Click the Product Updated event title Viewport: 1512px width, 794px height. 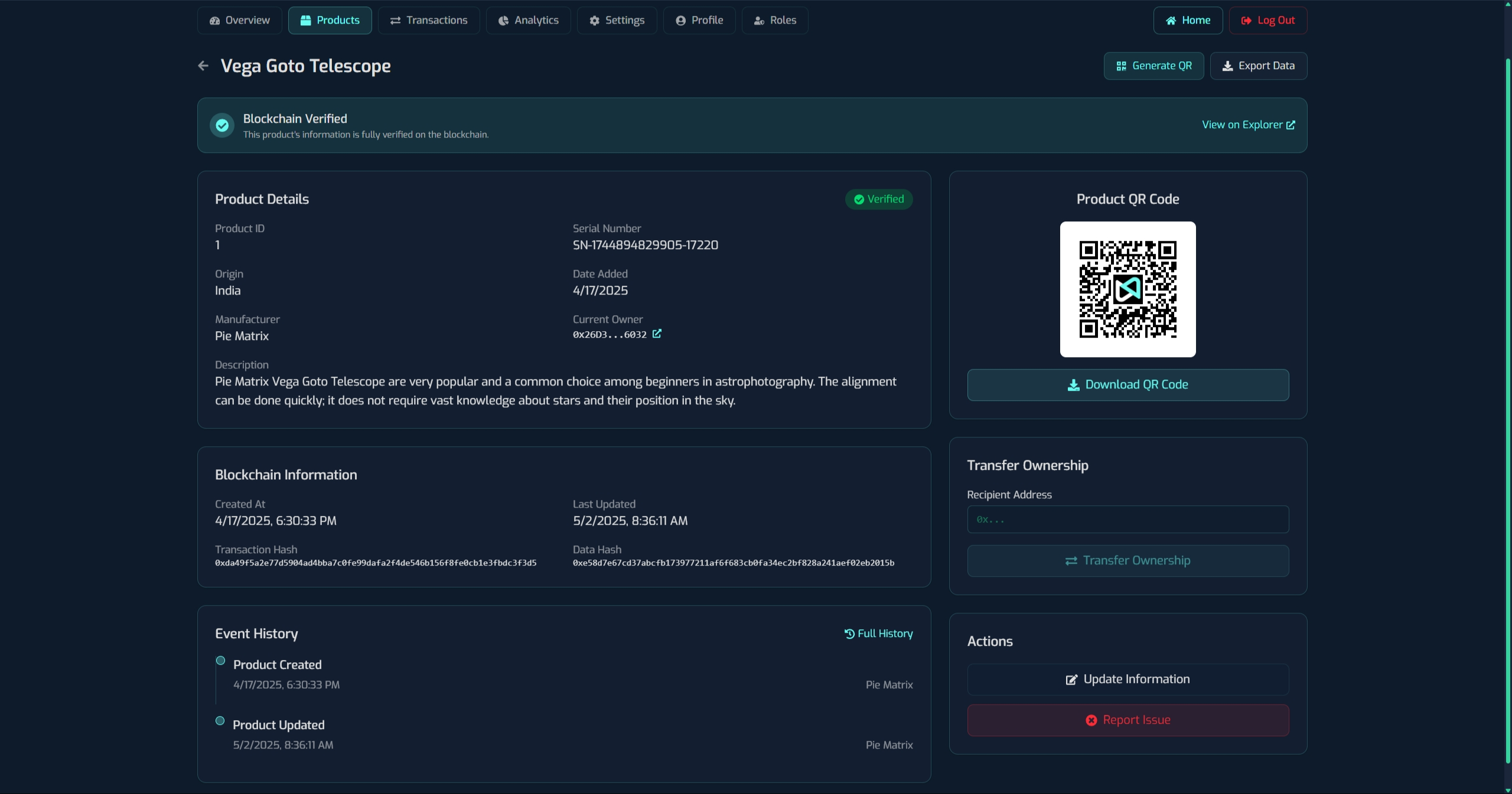tap(278, 724)
